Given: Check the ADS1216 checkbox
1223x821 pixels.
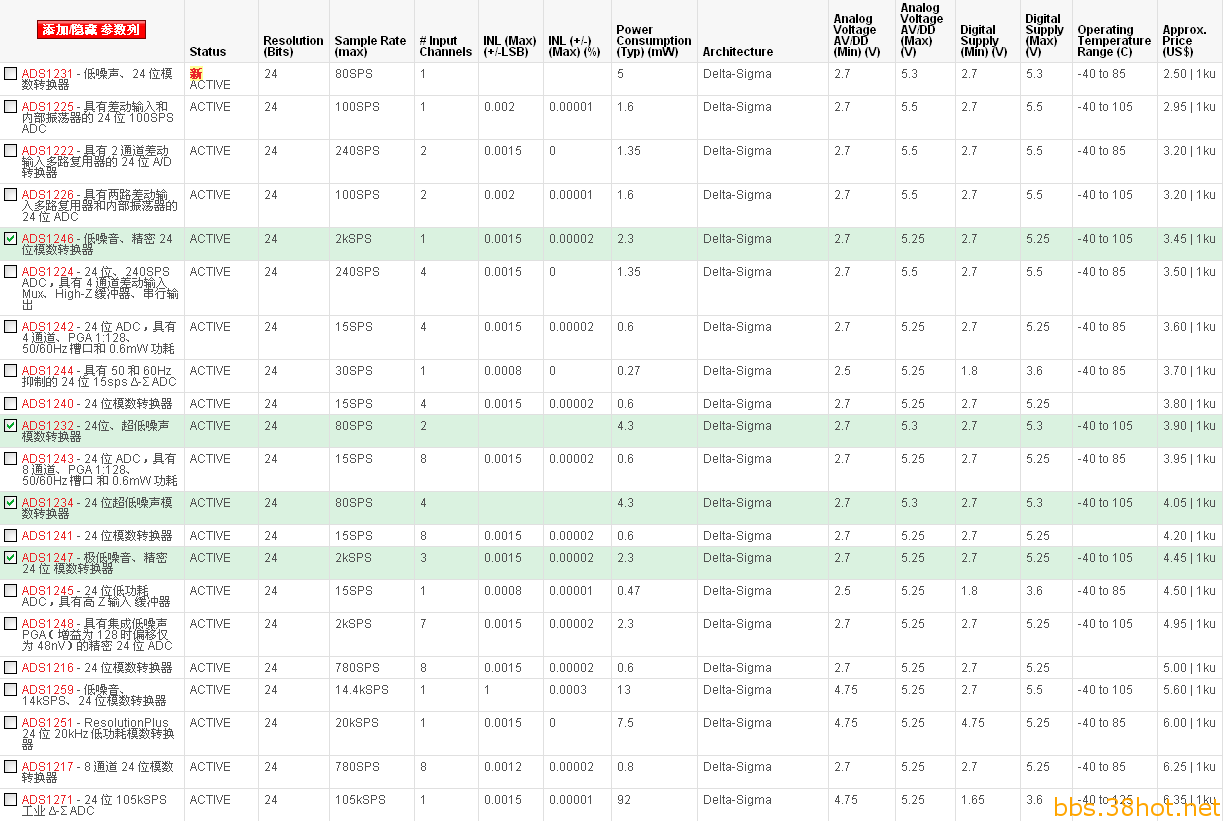Looking at the screenshot, I should point(10,668).
